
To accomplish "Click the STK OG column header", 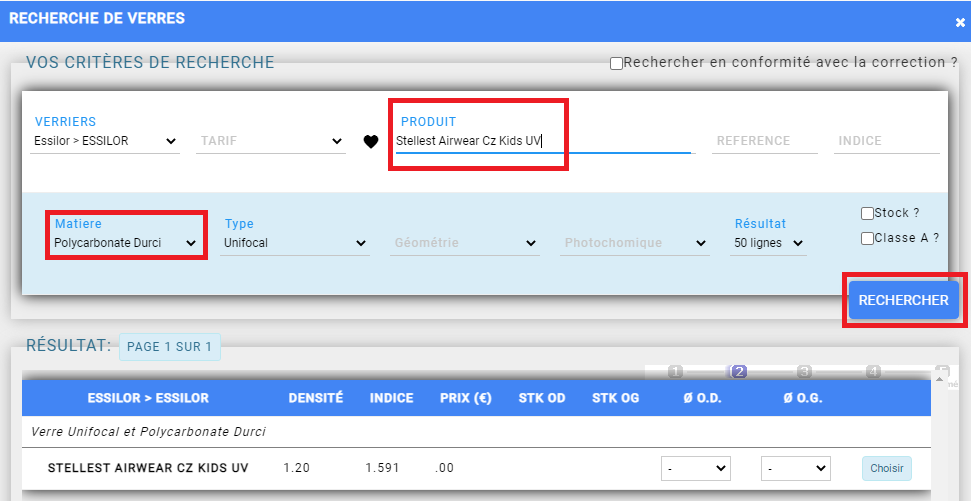I will [616, 398].
